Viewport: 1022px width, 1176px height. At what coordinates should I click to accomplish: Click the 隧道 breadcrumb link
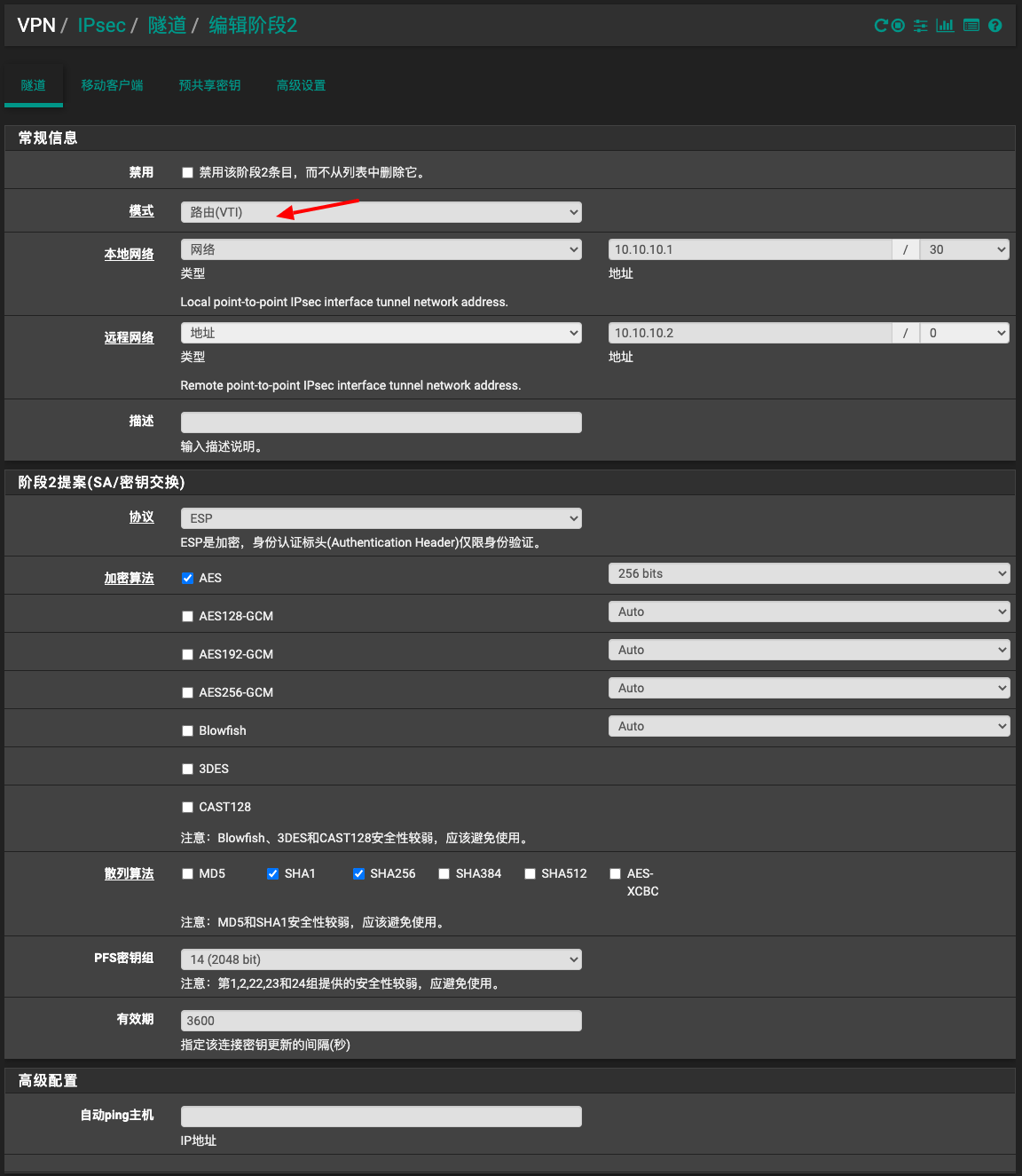click(x=167, y=25)
